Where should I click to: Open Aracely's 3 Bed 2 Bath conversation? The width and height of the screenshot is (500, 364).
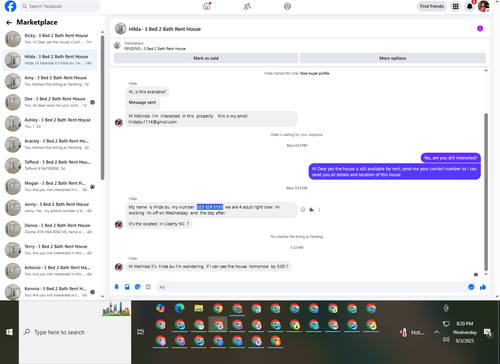50,144
